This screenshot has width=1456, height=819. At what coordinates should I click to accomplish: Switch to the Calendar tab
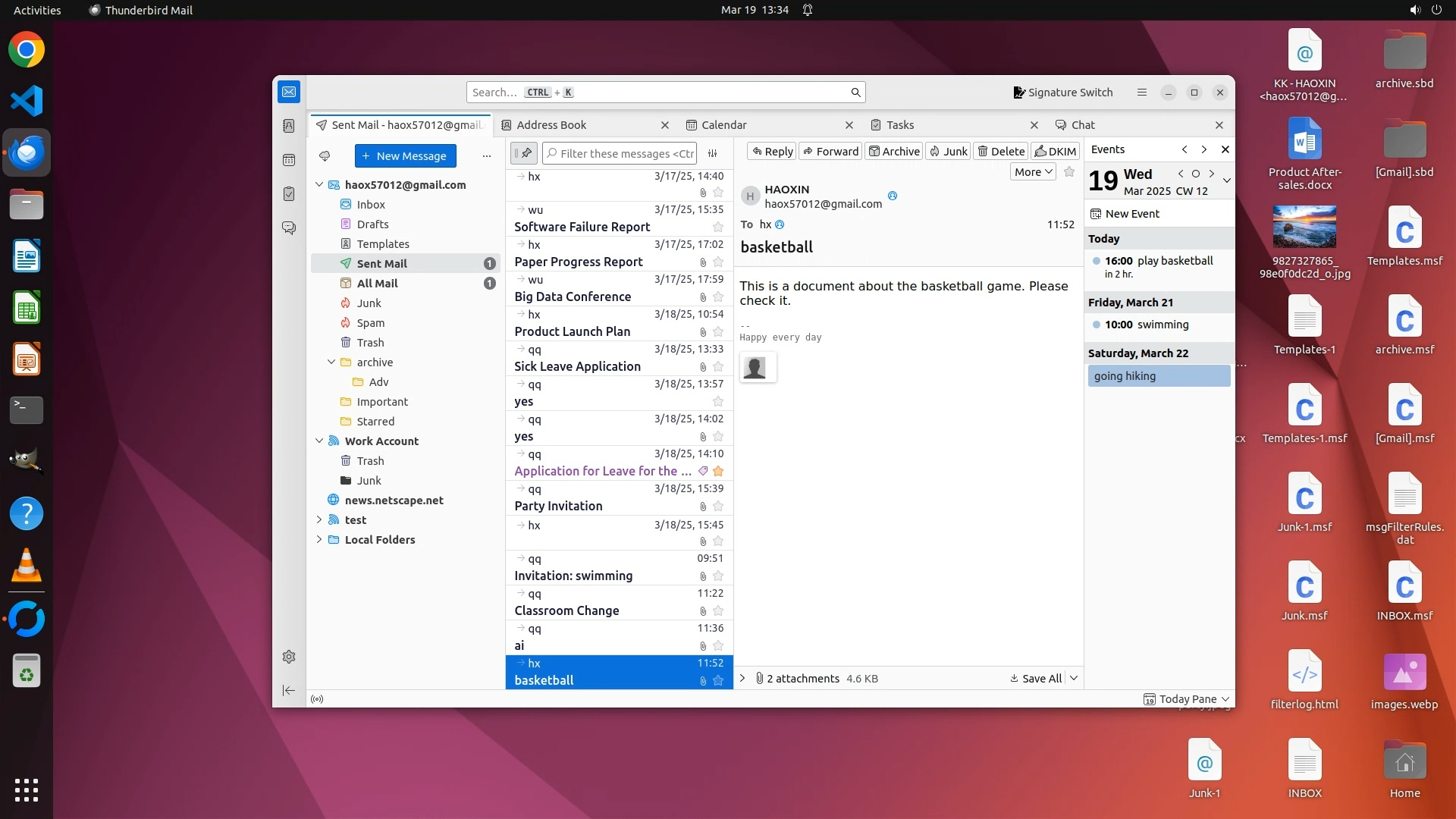click(x=723, y=125)
